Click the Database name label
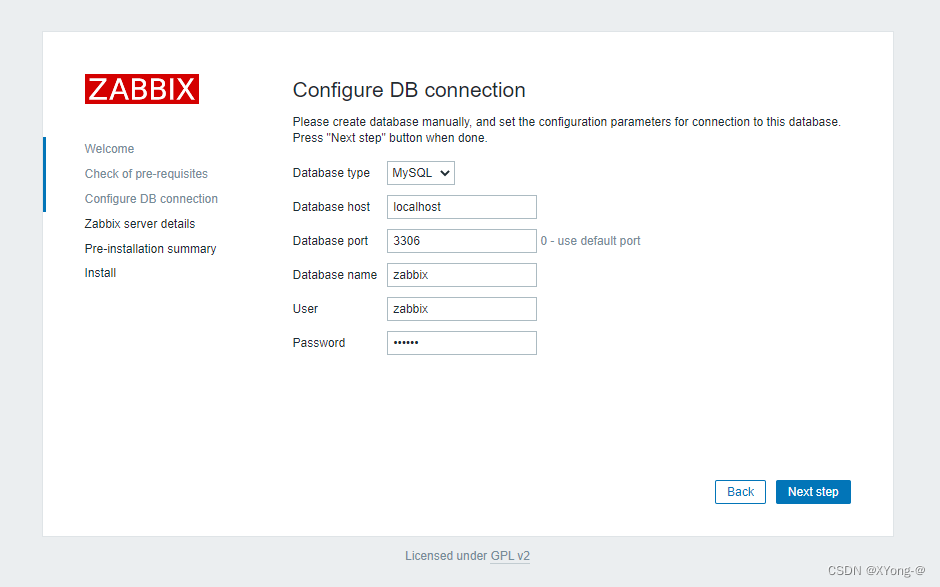Screen dimensions: 940x587 (x=335, y=275)
